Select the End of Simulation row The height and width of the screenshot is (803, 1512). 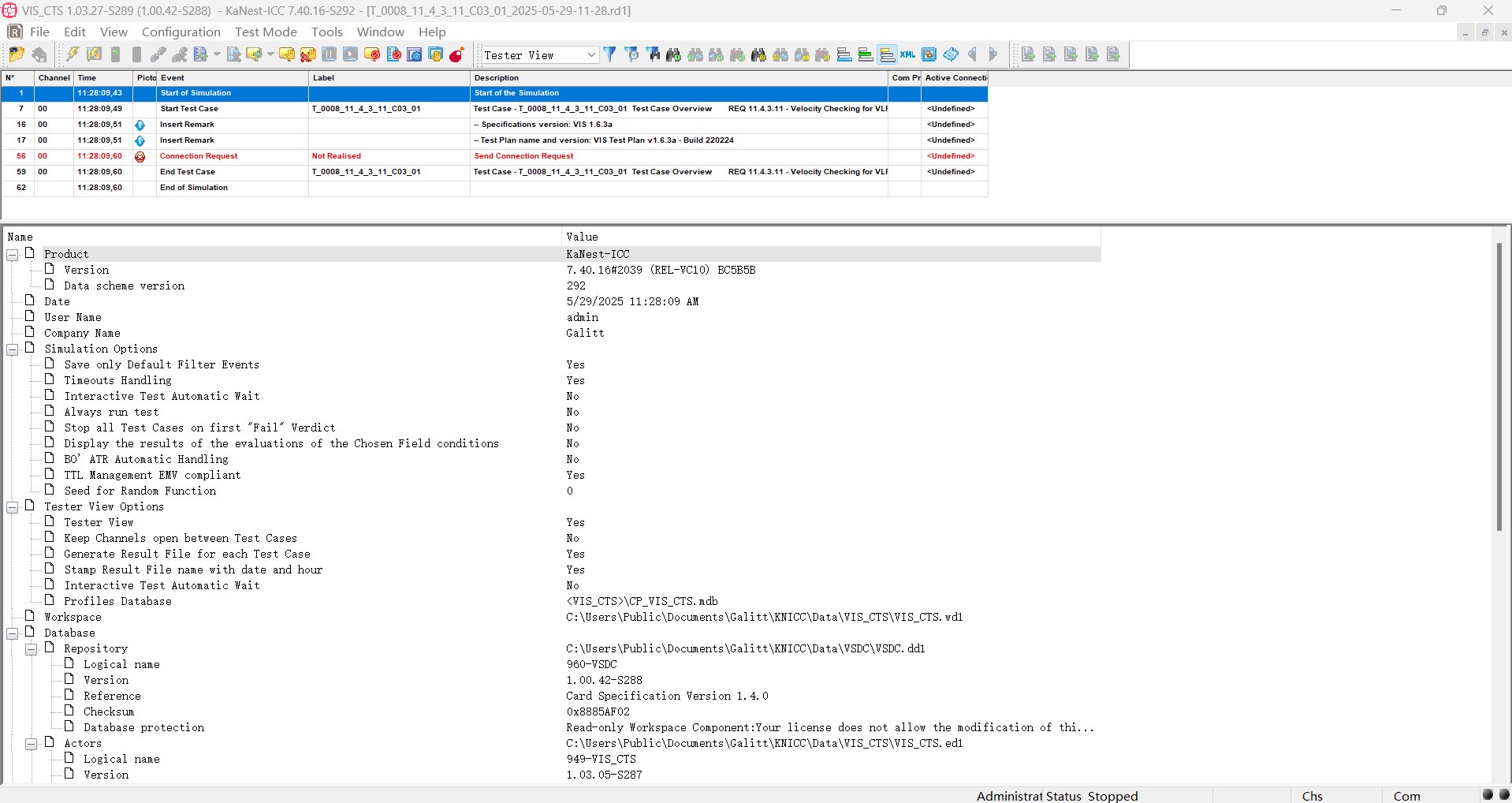(194, 188)
